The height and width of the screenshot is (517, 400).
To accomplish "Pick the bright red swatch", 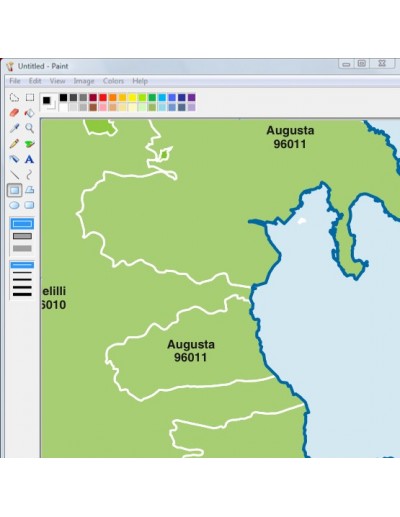I will pyautogui.click(x=103, y=97).
